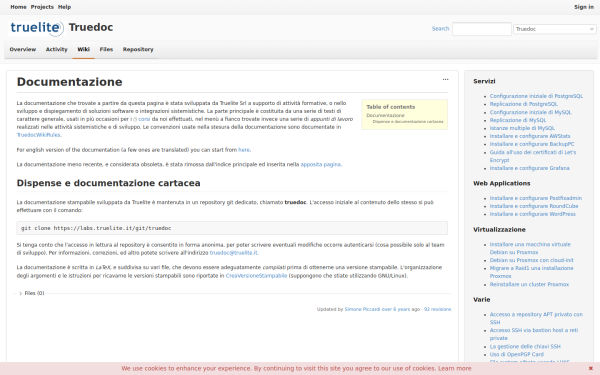
Task: View the 92 revisions link
Action: coord(437,309)
